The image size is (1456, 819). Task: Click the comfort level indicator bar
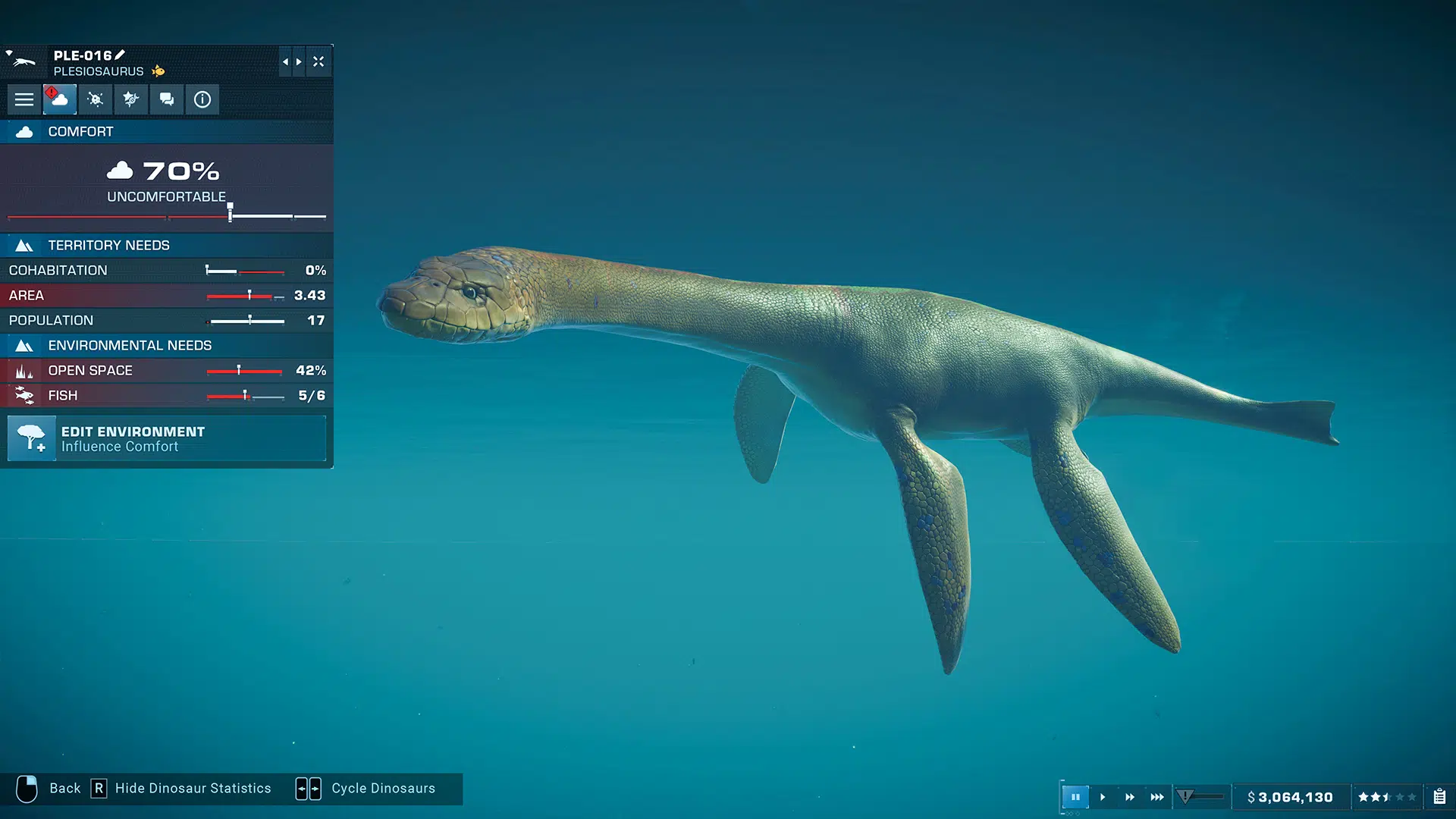point(167,216)
